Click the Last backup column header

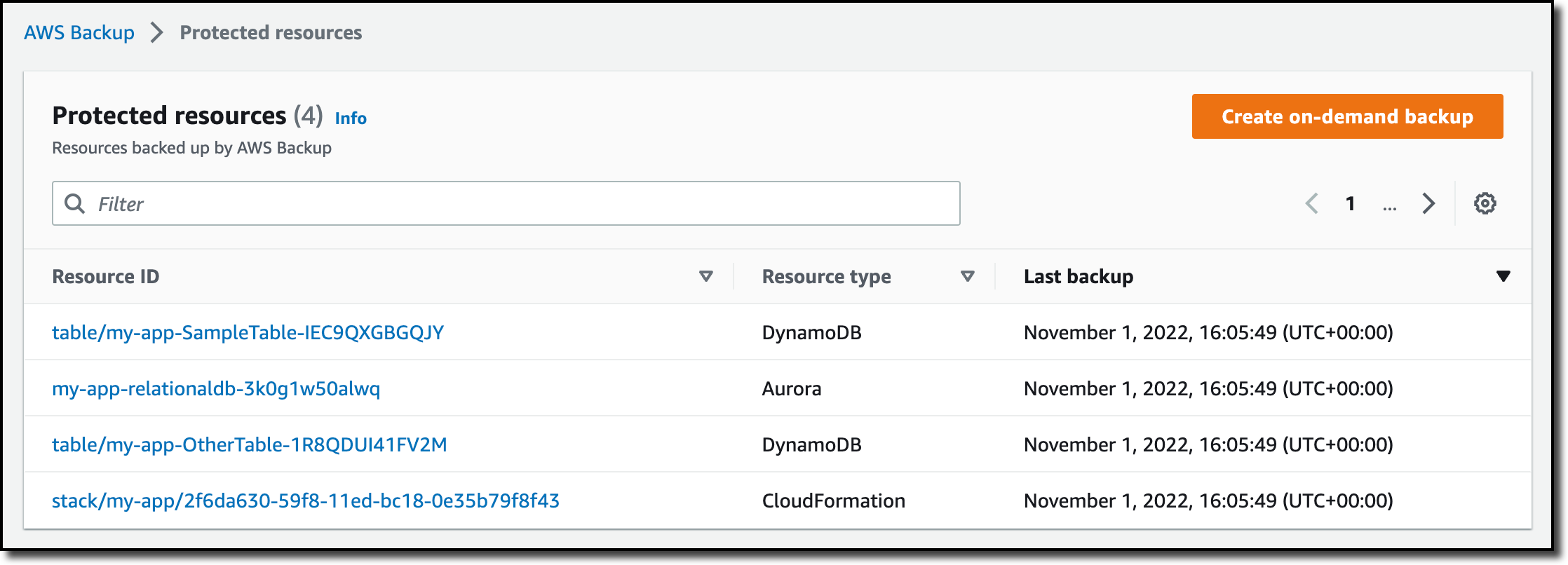click(x=1078, y=276)
